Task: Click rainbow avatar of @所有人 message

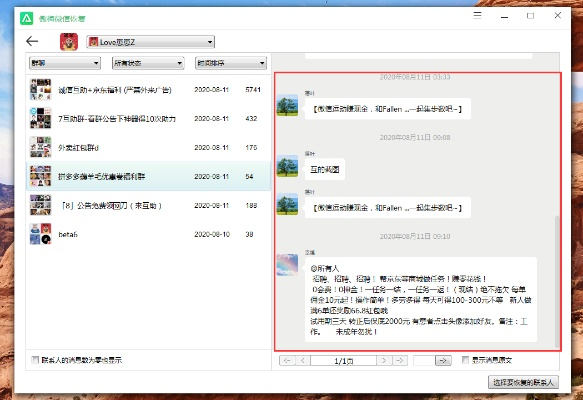Action: coord(287,264)
